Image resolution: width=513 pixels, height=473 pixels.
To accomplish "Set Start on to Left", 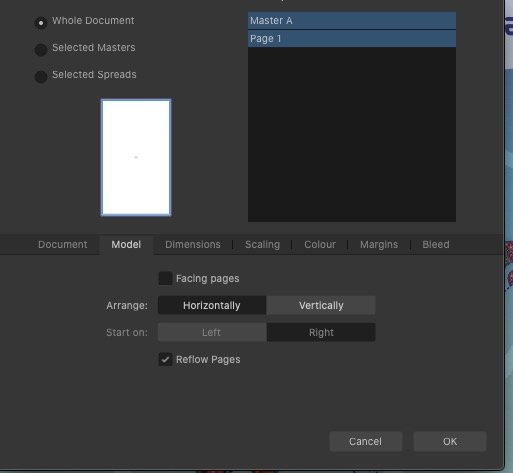I will (212, 332).
